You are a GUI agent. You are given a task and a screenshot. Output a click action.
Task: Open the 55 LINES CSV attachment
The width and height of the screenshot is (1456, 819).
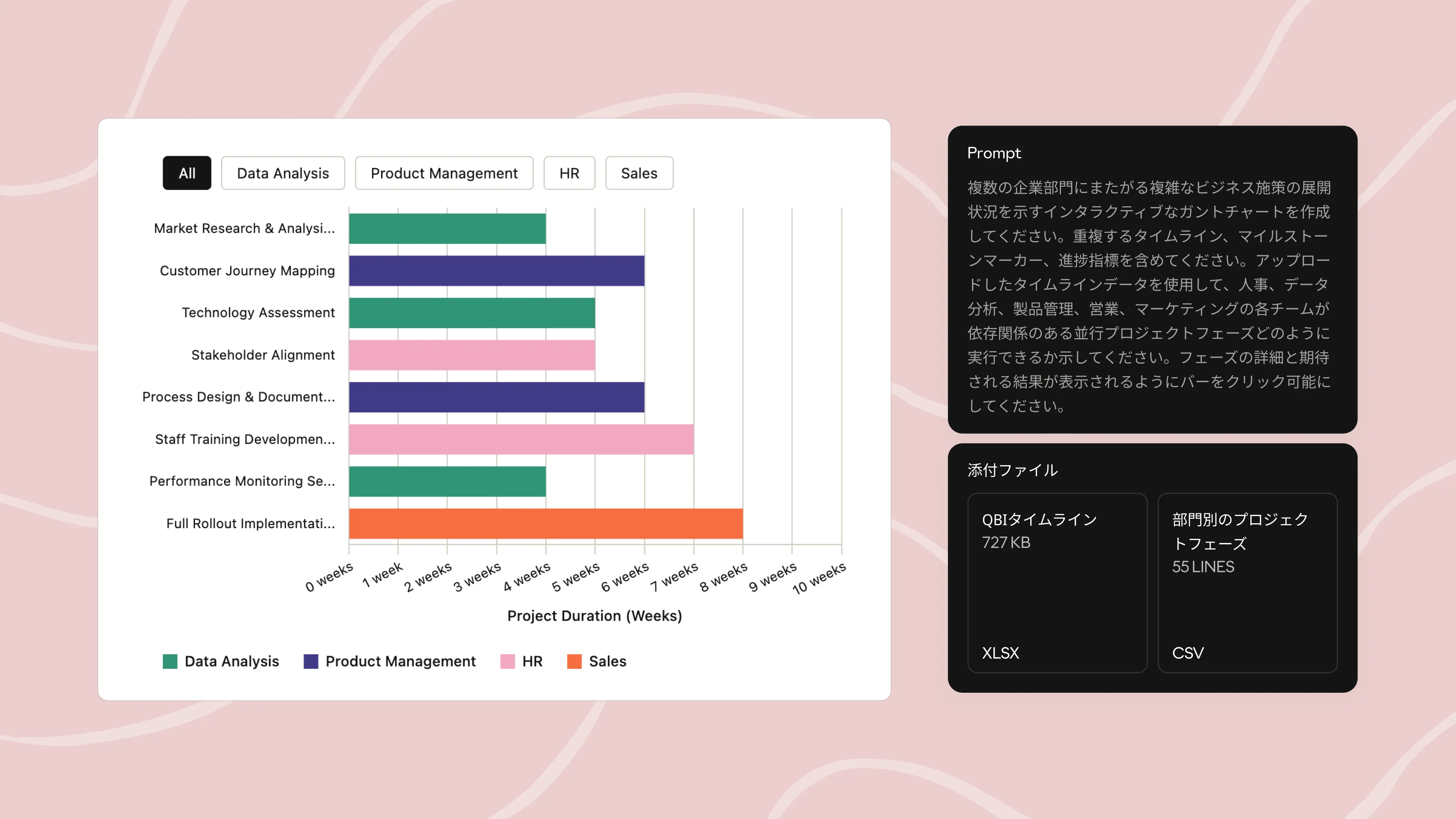pyautogui.click(x=1247, y=583)
